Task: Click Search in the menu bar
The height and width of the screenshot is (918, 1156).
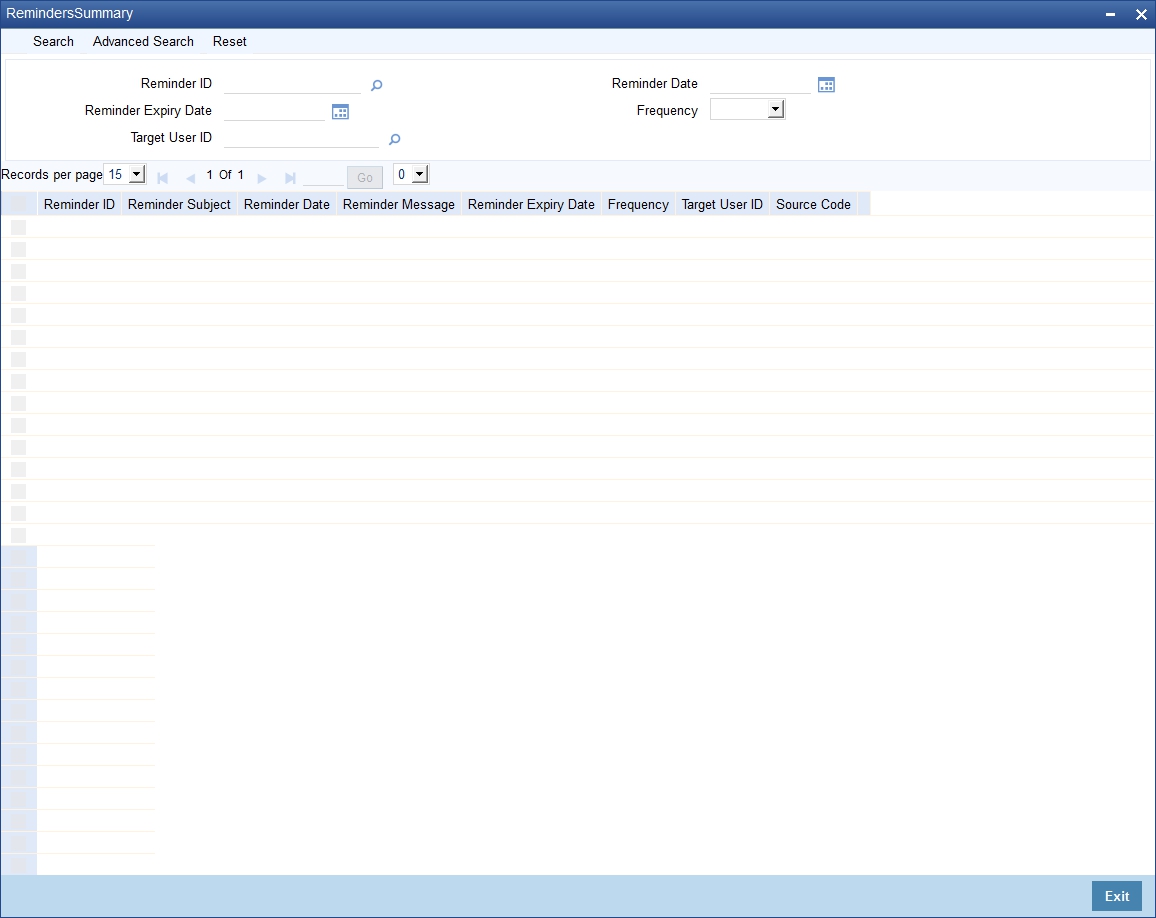Action: (53, 42)
